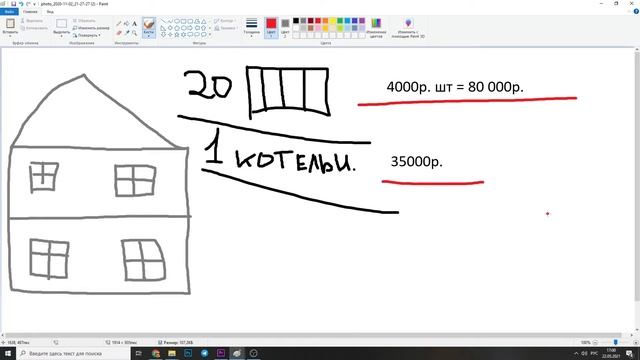640x360 pixels.
Task: Open File Explorer from the taskbar
Action: tap(172, 353)
